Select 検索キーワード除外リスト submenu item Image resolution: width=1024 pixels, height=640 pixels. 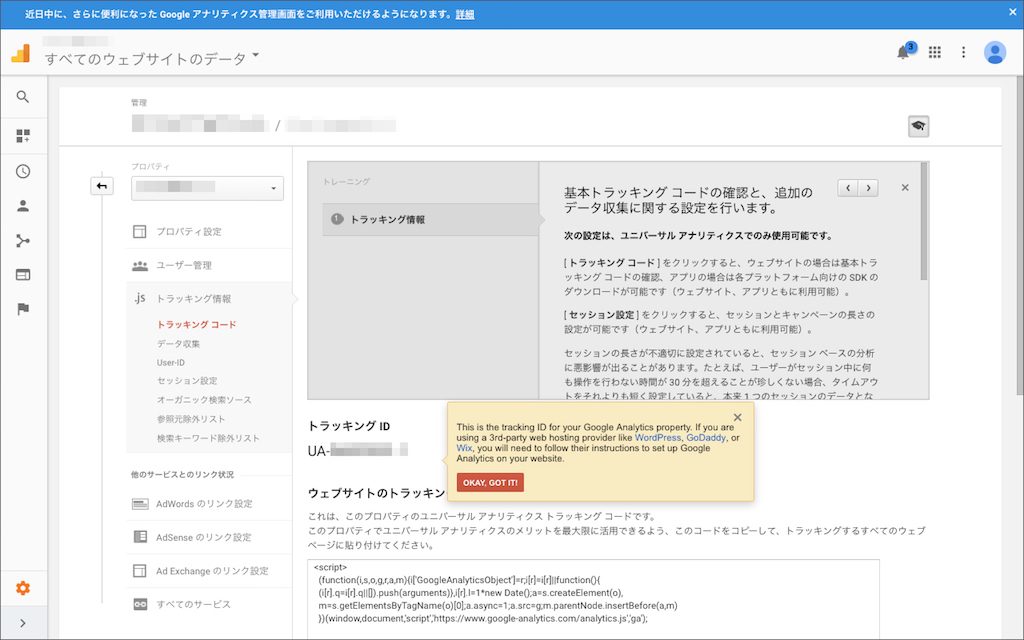pyautogui.click(x=208, y=438)
